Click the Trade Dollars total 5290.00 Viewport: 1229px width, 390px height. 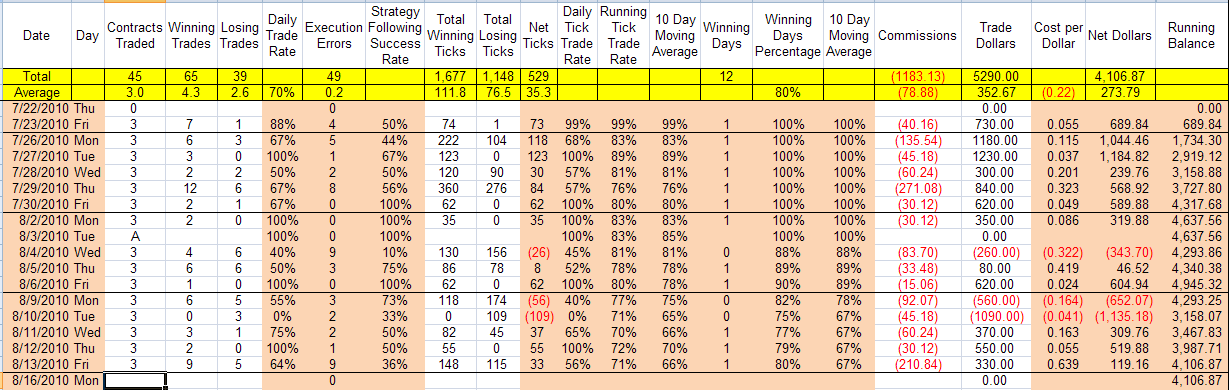pyautogui.click(x=998, y=76)
